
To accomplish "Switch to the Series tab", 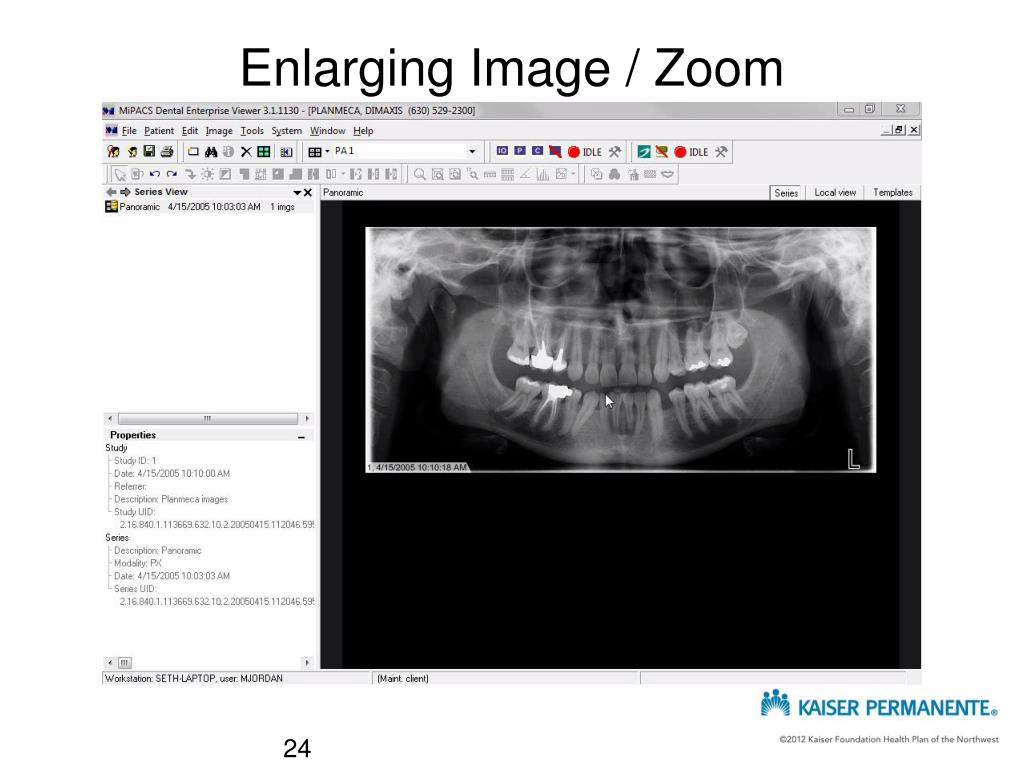I will coord(786,193).
